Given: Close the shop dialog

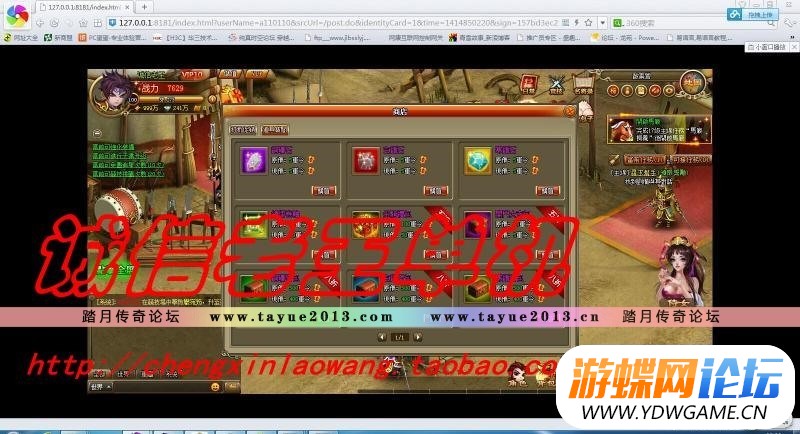Looking at the screenshot, I should point(569,111).
